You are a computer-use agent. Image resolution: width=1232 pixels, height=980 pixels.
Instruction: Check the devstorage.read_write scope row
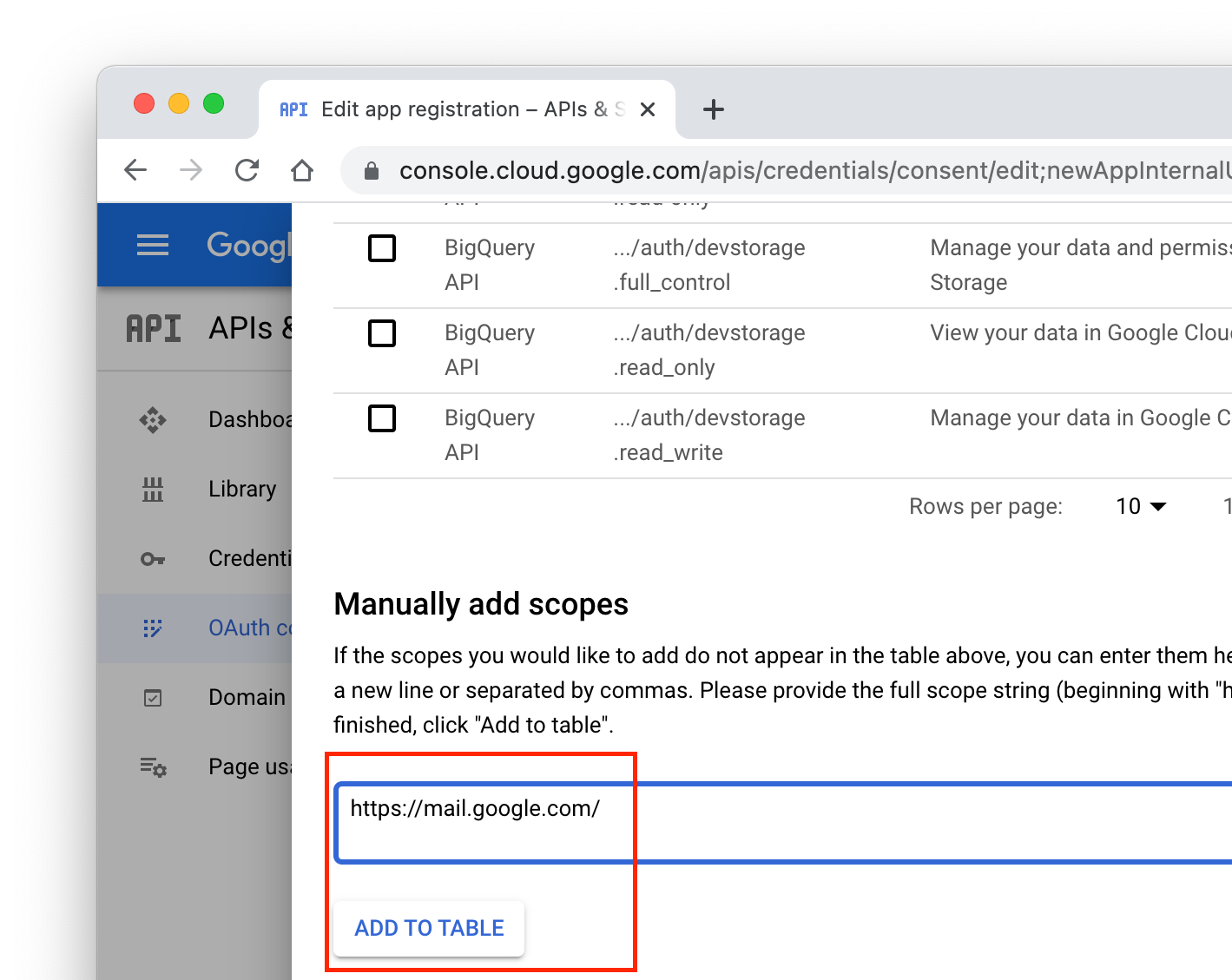tap(382, 418)
